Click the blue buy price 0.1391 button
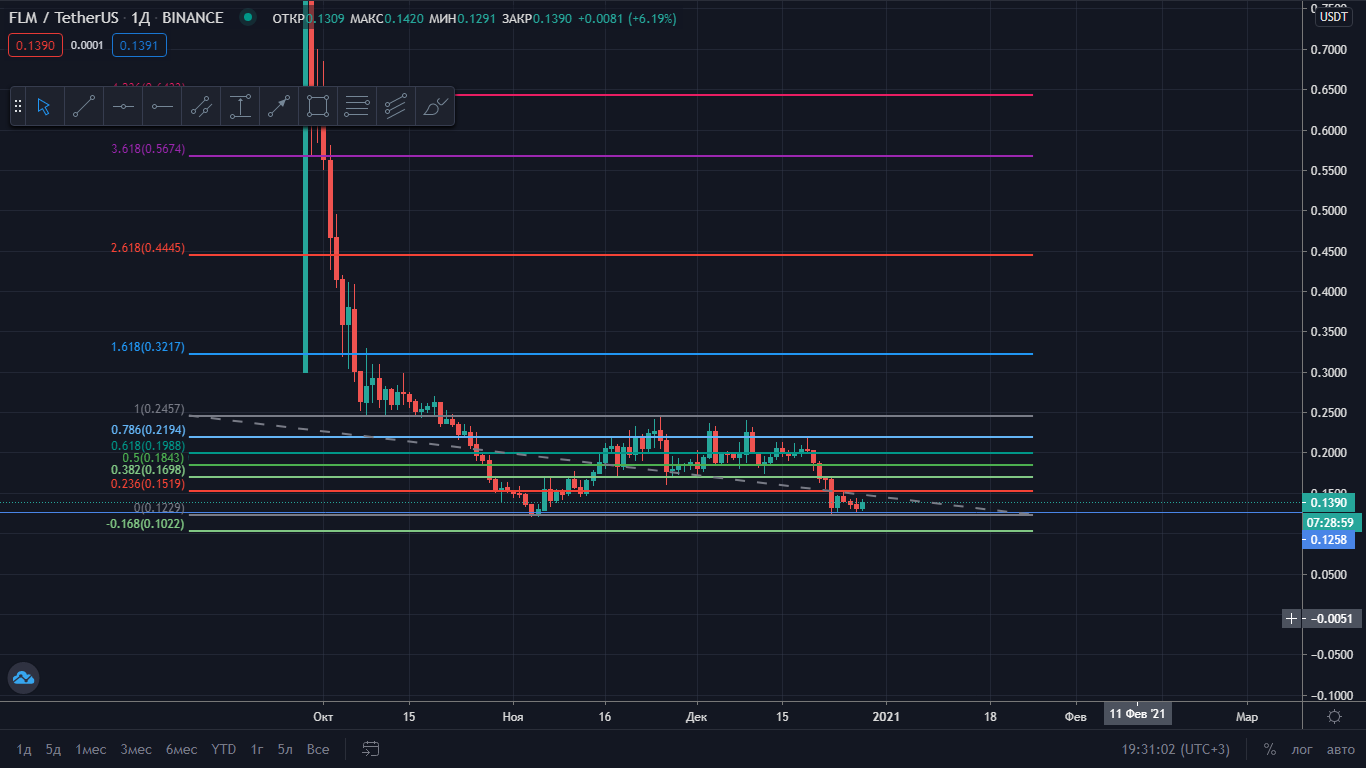Viewport: 1366px width, 768px height. [139, 45]
